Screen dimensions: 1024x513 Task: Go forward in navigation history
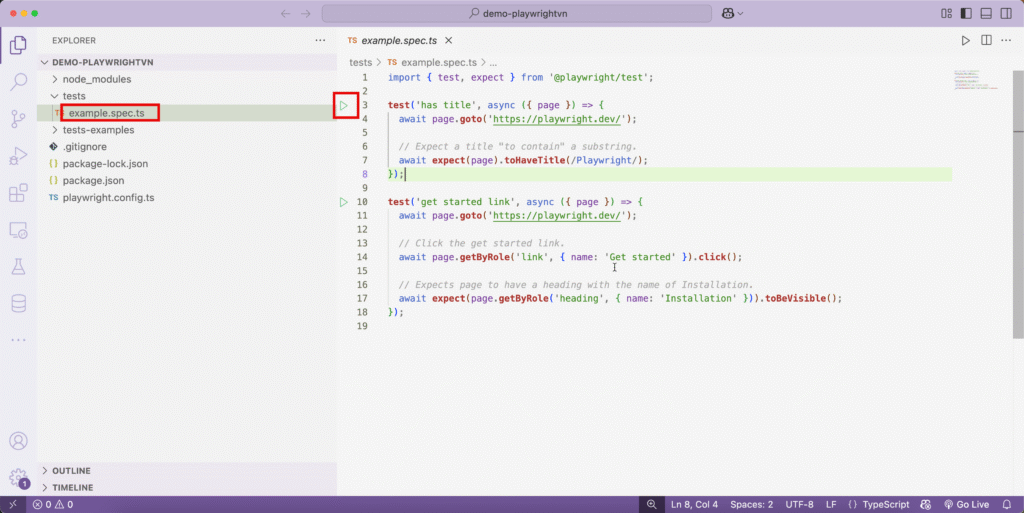306,14
